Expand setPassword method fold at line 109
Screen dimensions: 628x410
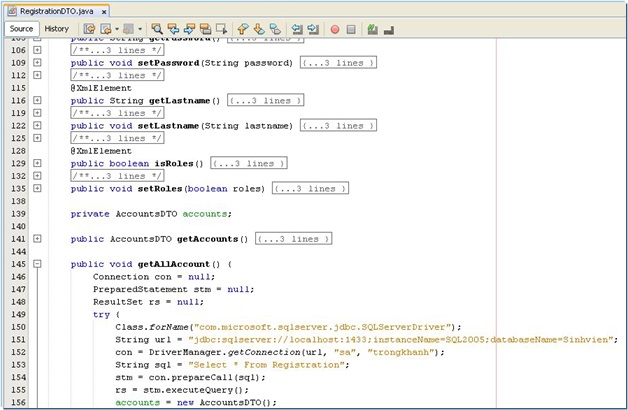point(37,62)
